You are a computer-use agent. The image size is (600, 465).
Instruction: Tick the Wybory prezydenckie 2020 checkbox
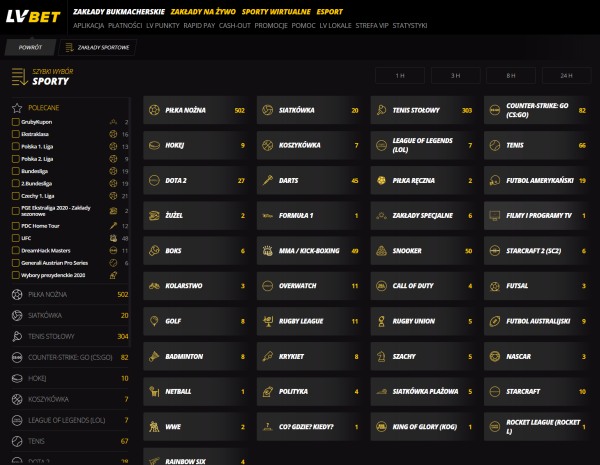pyautogui.click(x=16, y=275)
